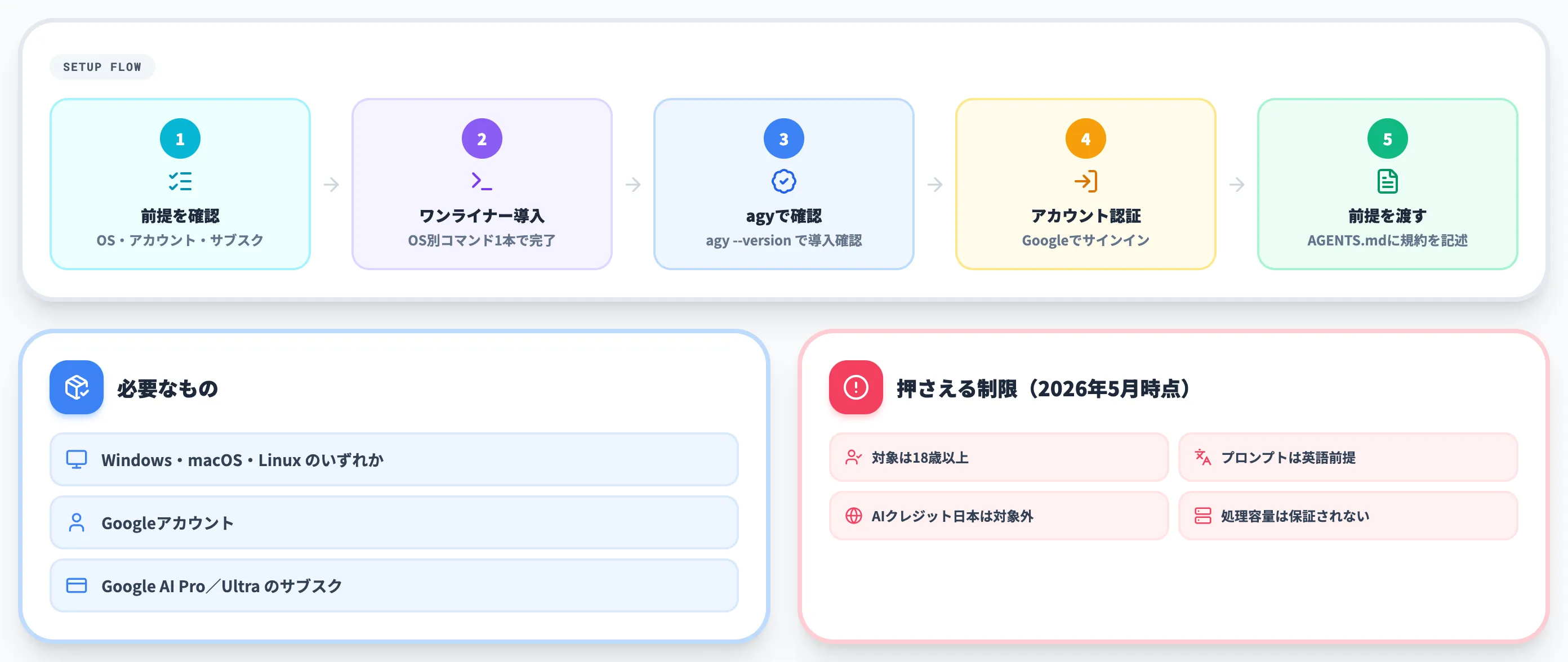The width and height of the screenshot is (1568, 662).
Task: Click the teal number 1 circle badge
Action: (x=180, y=138)
